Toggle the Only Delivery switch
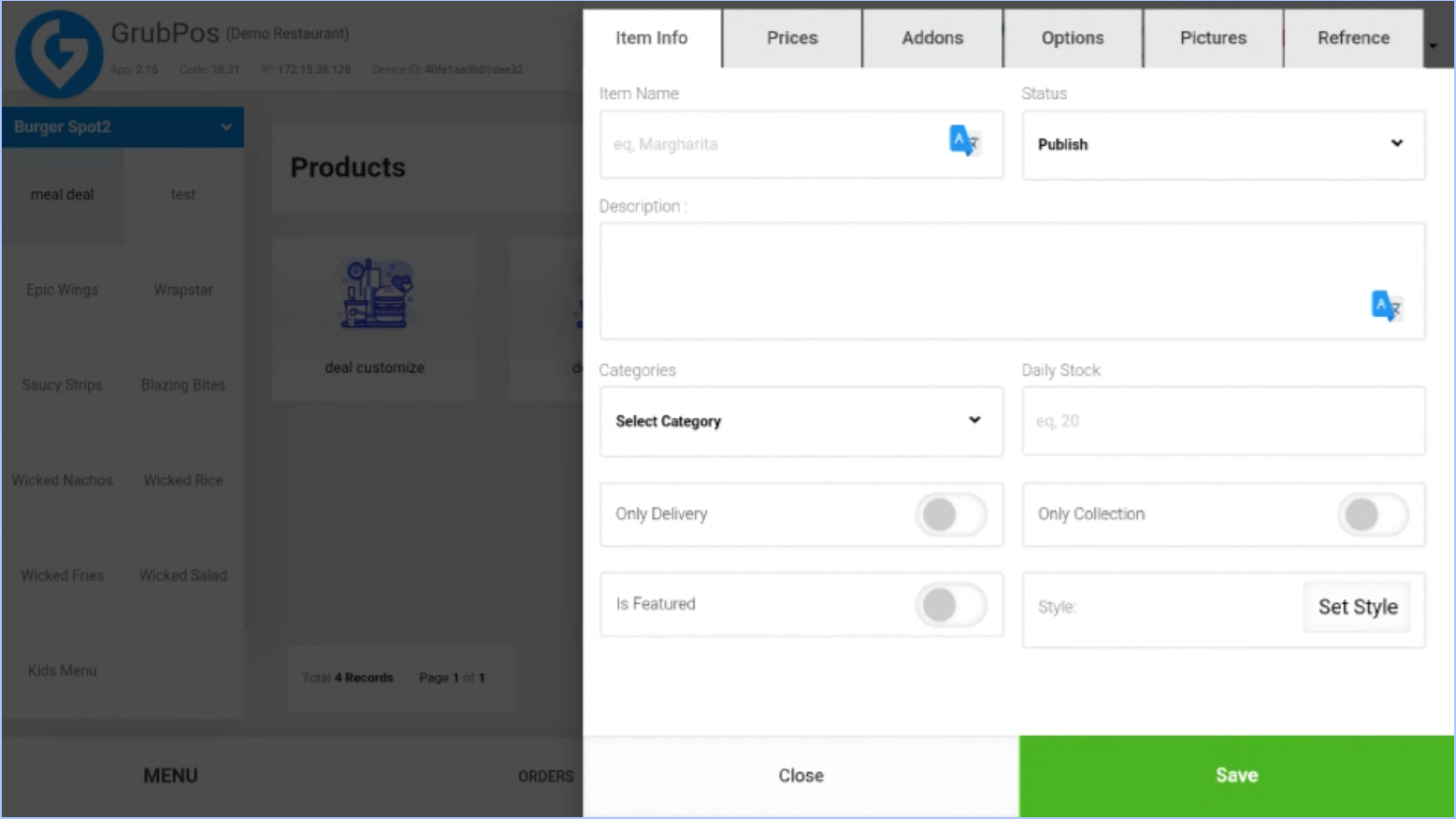This screenshot has width=1456, height=819. click(950, 514)
